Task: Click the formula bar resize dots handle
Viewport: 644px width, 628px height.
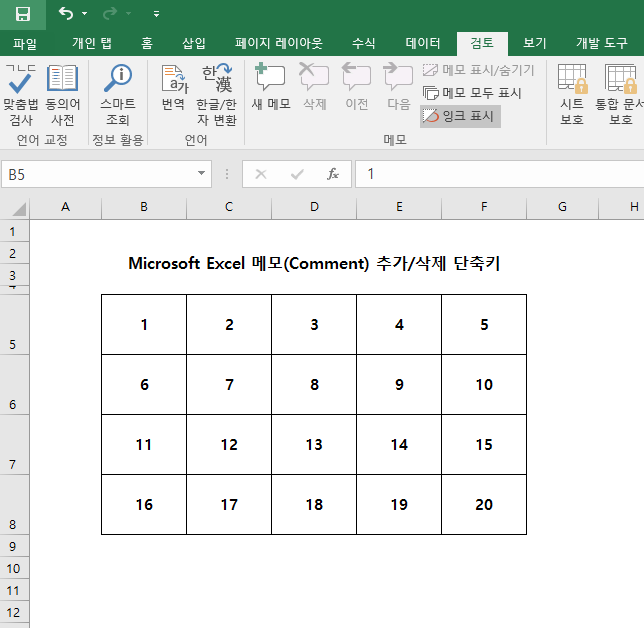Action: pos(227,174)
